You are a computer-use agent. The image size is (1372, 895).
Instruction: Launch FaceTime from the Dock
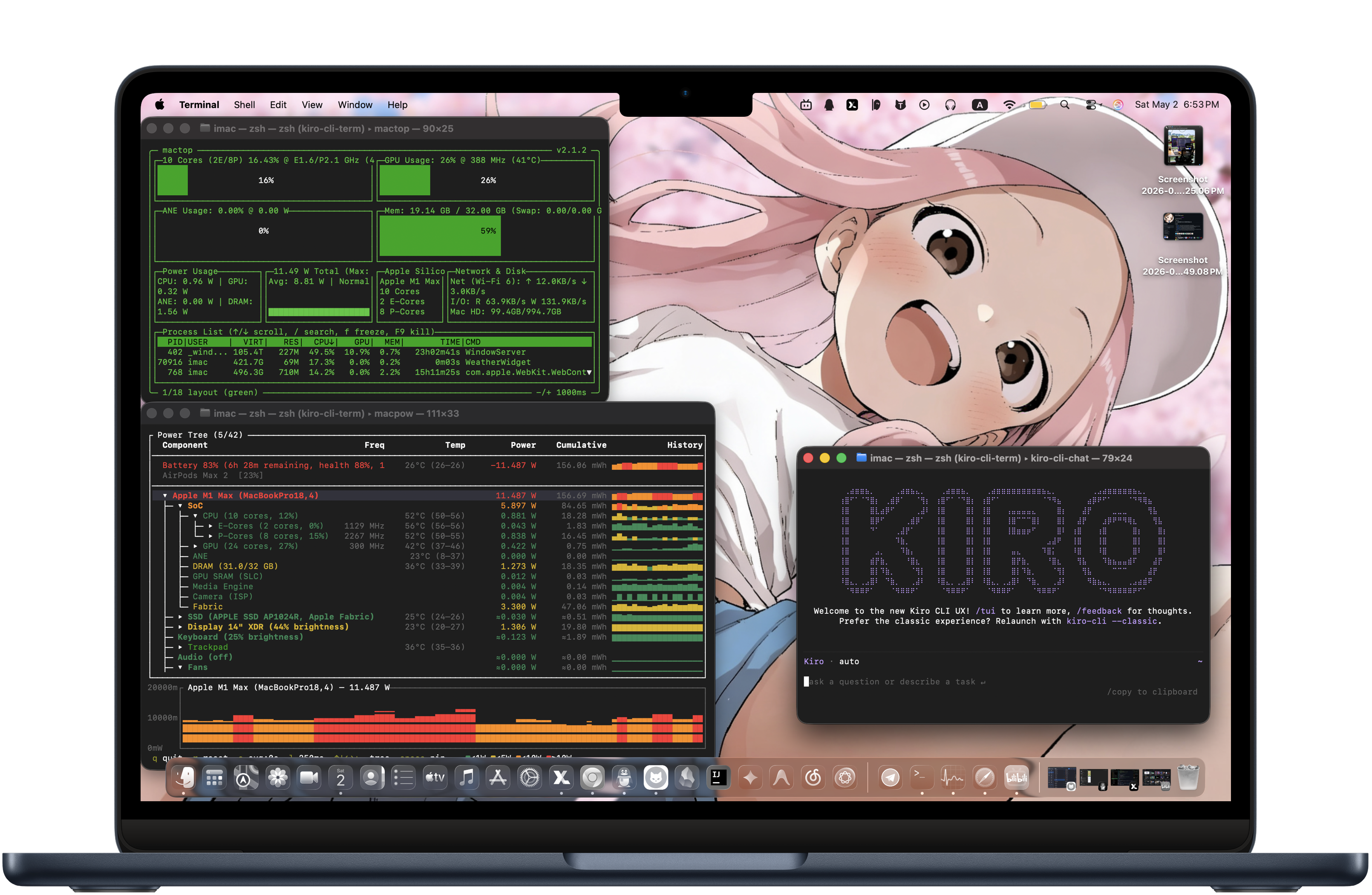pos(309,777)
